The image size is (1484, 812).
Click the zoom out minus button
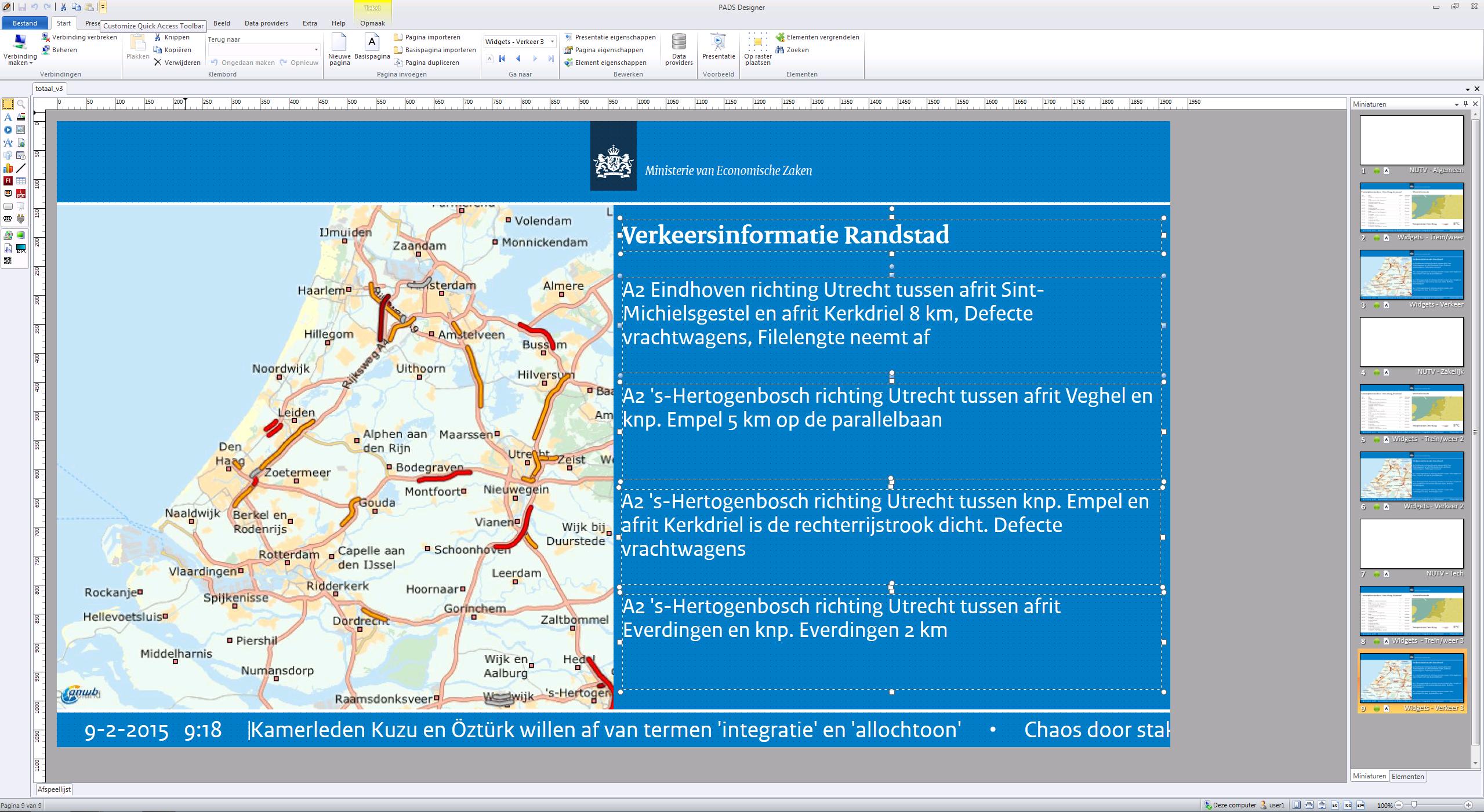click(x=1399, y=805)
